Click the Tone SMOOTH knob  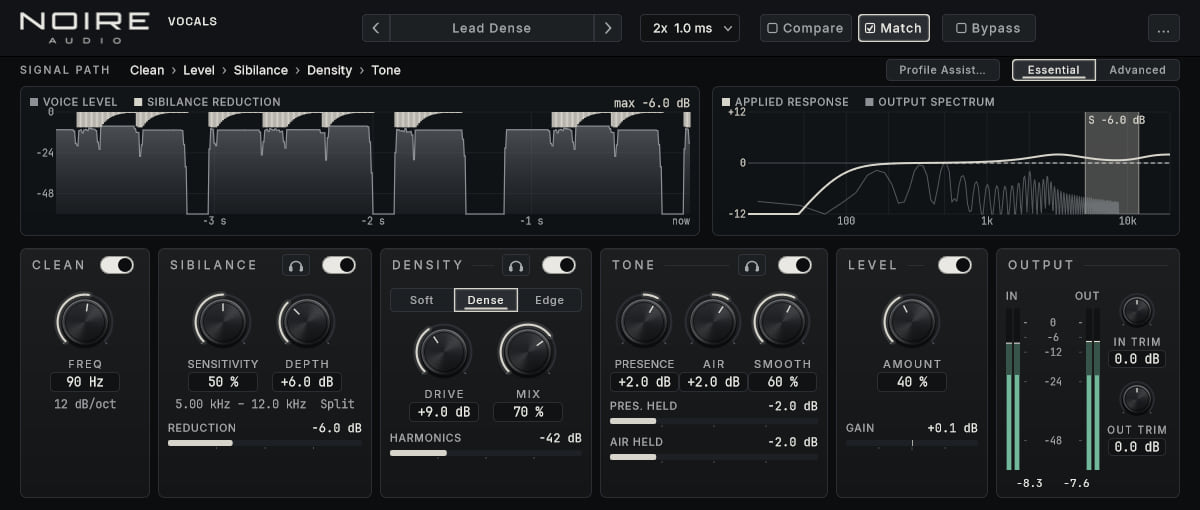[x=782, y=321]
